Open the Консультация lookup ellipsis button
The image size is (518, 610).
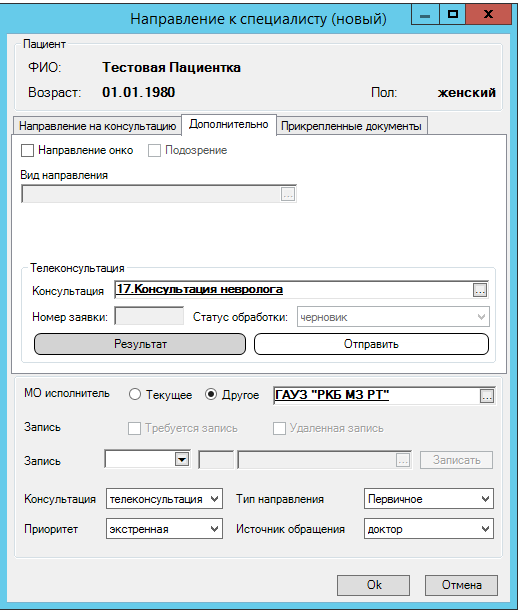[x=480, y=290]
